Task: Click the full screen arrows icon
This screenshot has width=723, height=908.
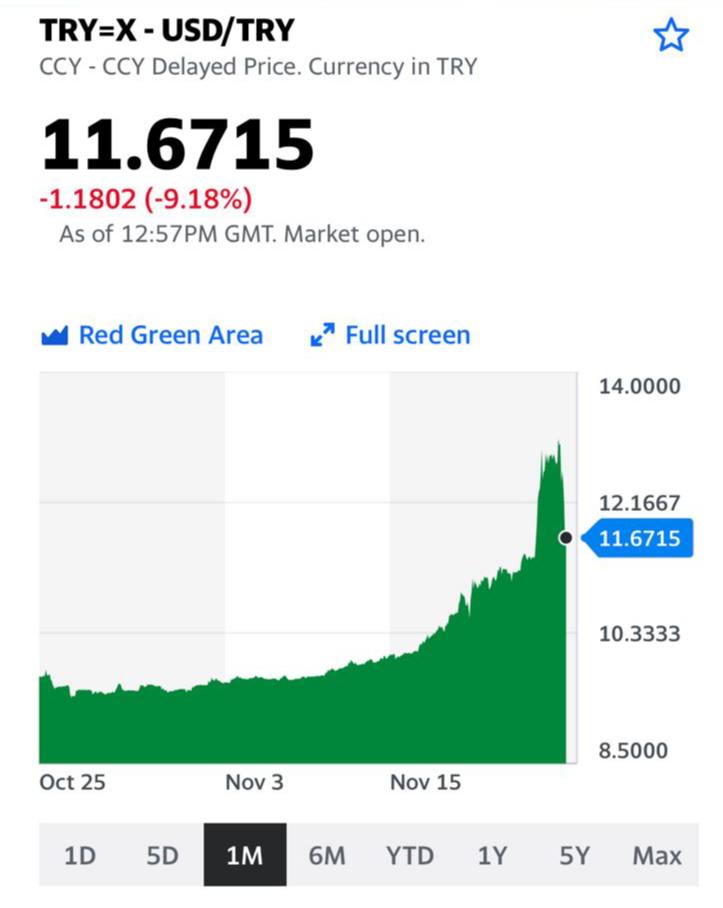Action: pyautogui.click(x=322, y=335)
